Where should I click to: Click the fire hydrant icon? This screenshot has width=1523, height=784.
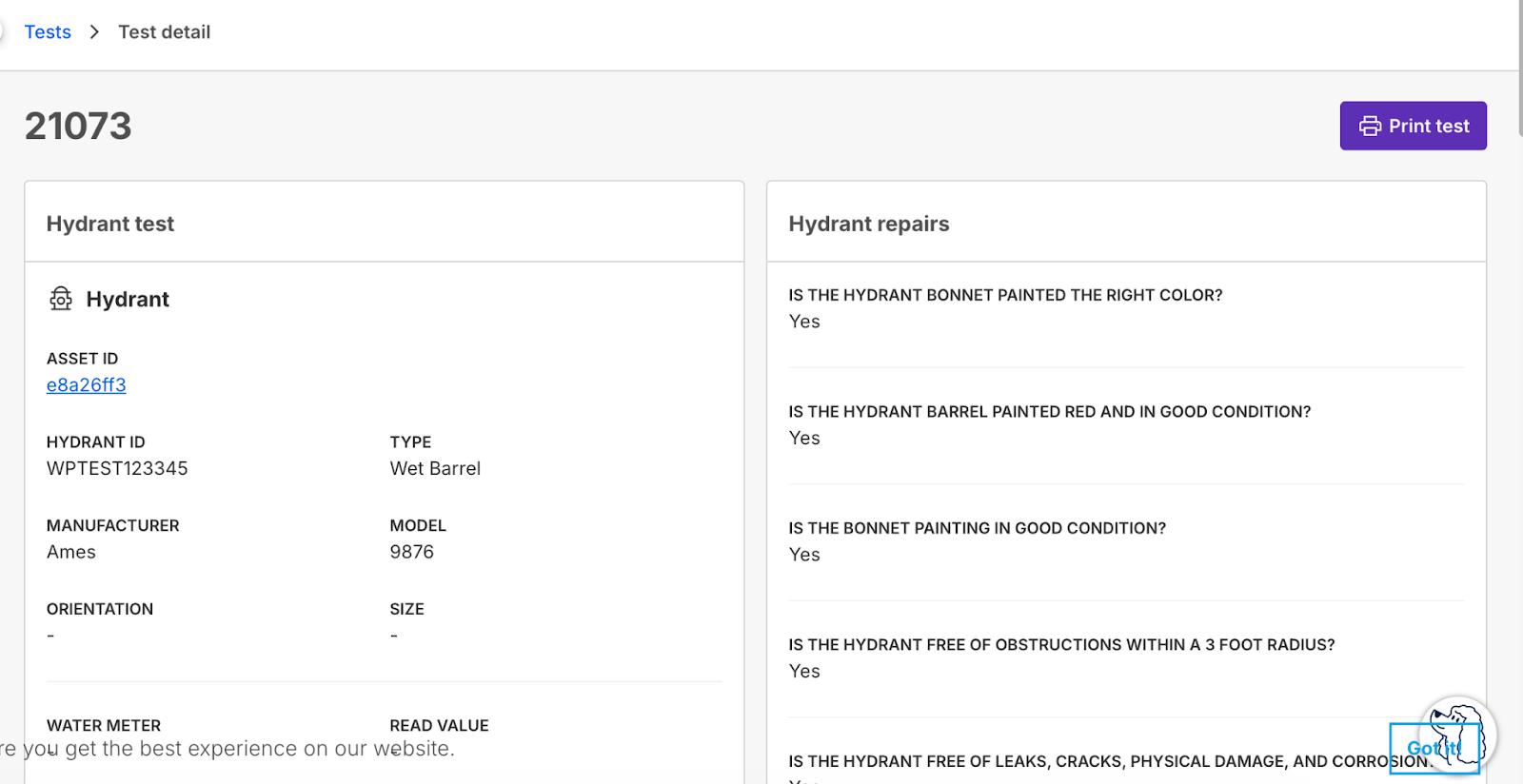[61, 299]
